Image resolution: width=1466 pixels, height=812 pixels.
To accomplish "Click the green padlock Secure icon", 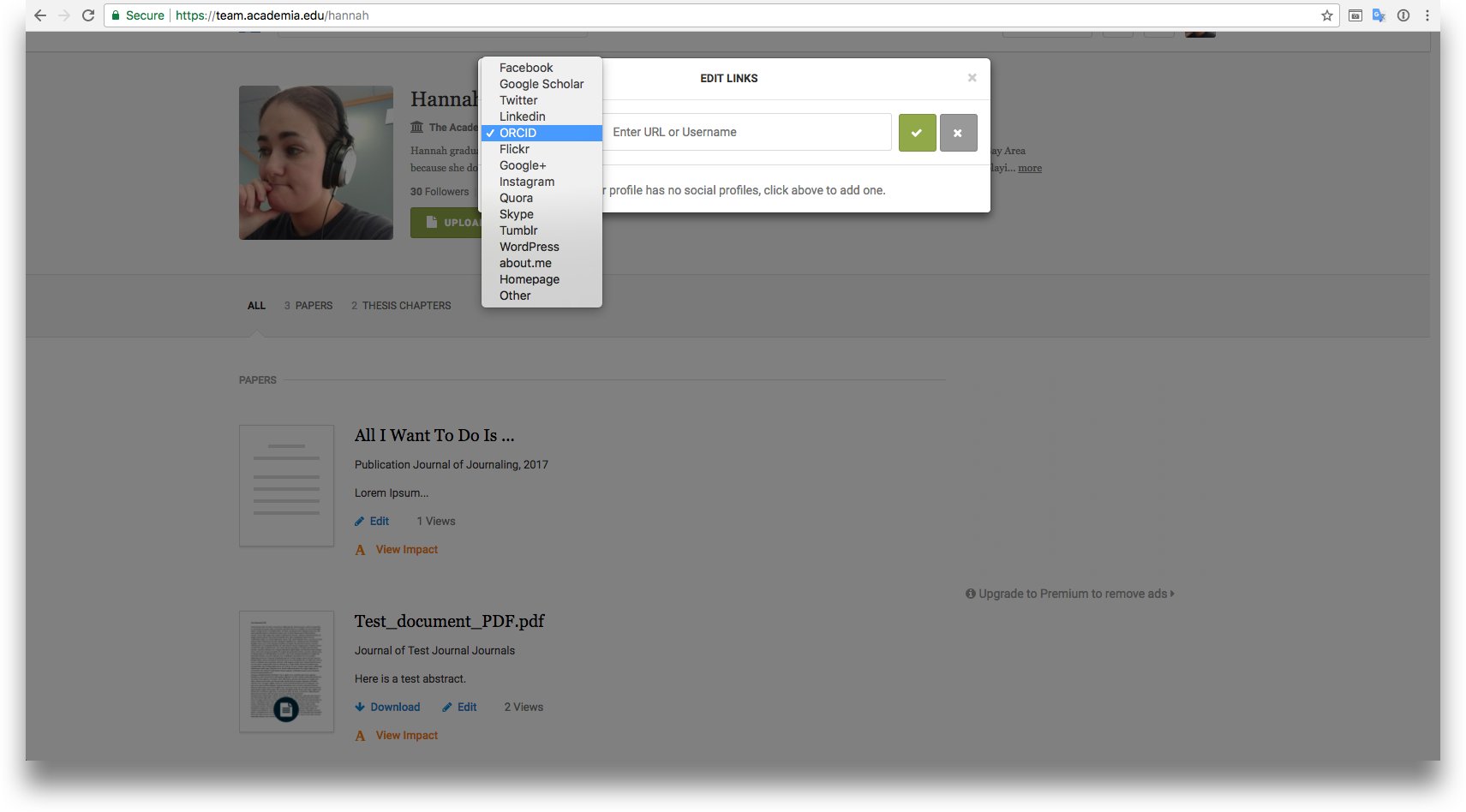I will coord(116,15).
